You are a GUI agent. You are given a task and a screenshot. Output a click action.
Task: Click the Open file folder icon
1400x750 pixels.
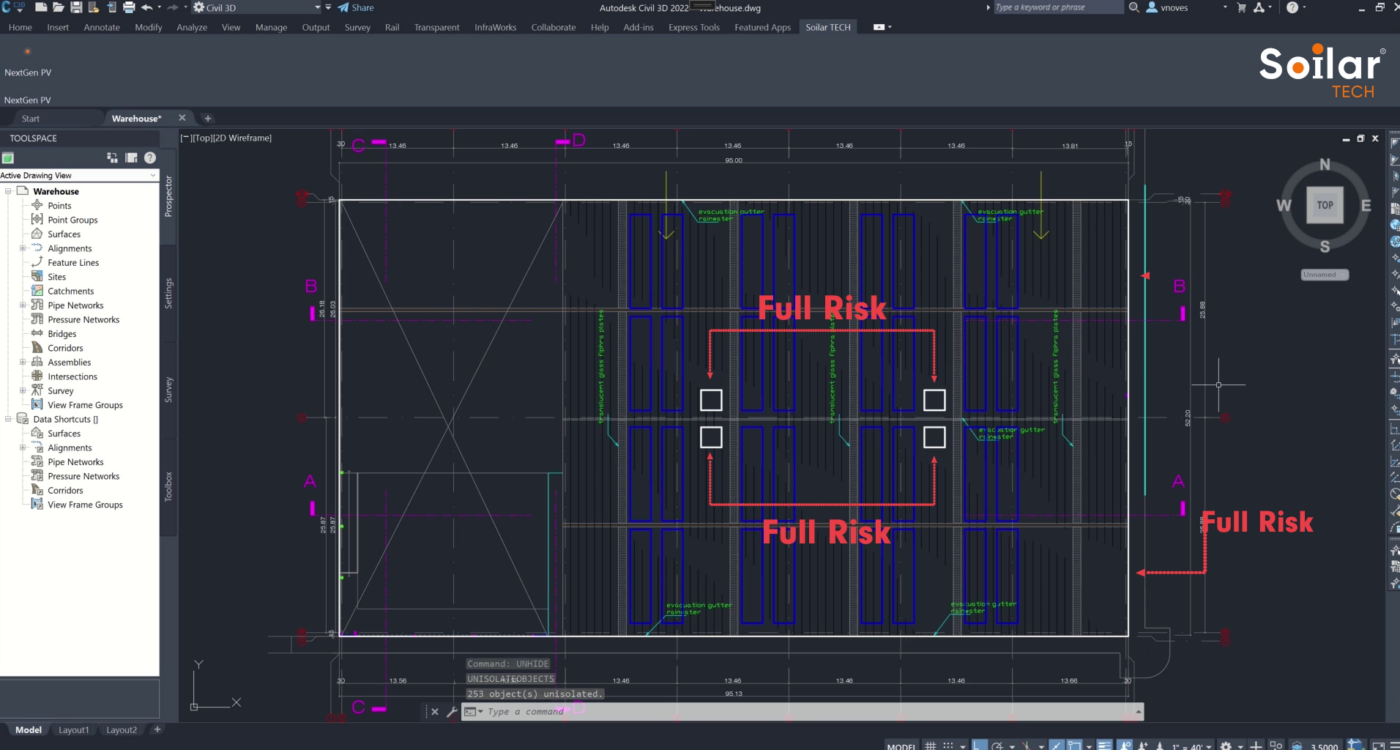[58, 7]
